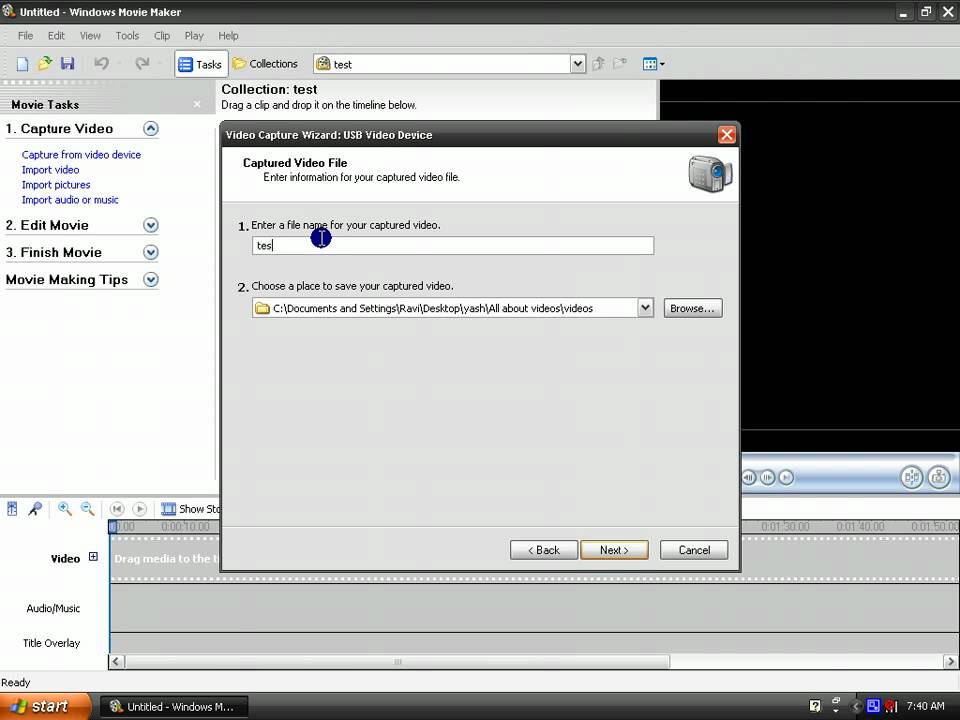Open the File menu
The image size is (960, 720).
[25, 36]
